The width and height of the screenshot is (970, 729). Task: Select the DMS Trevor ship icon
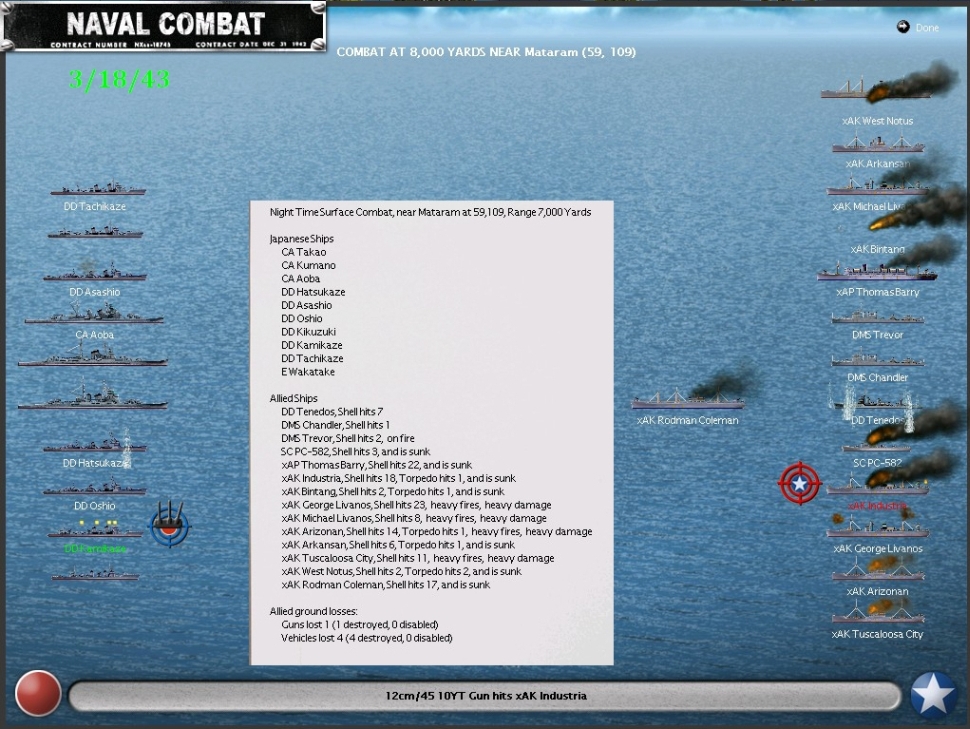point(877,317)
